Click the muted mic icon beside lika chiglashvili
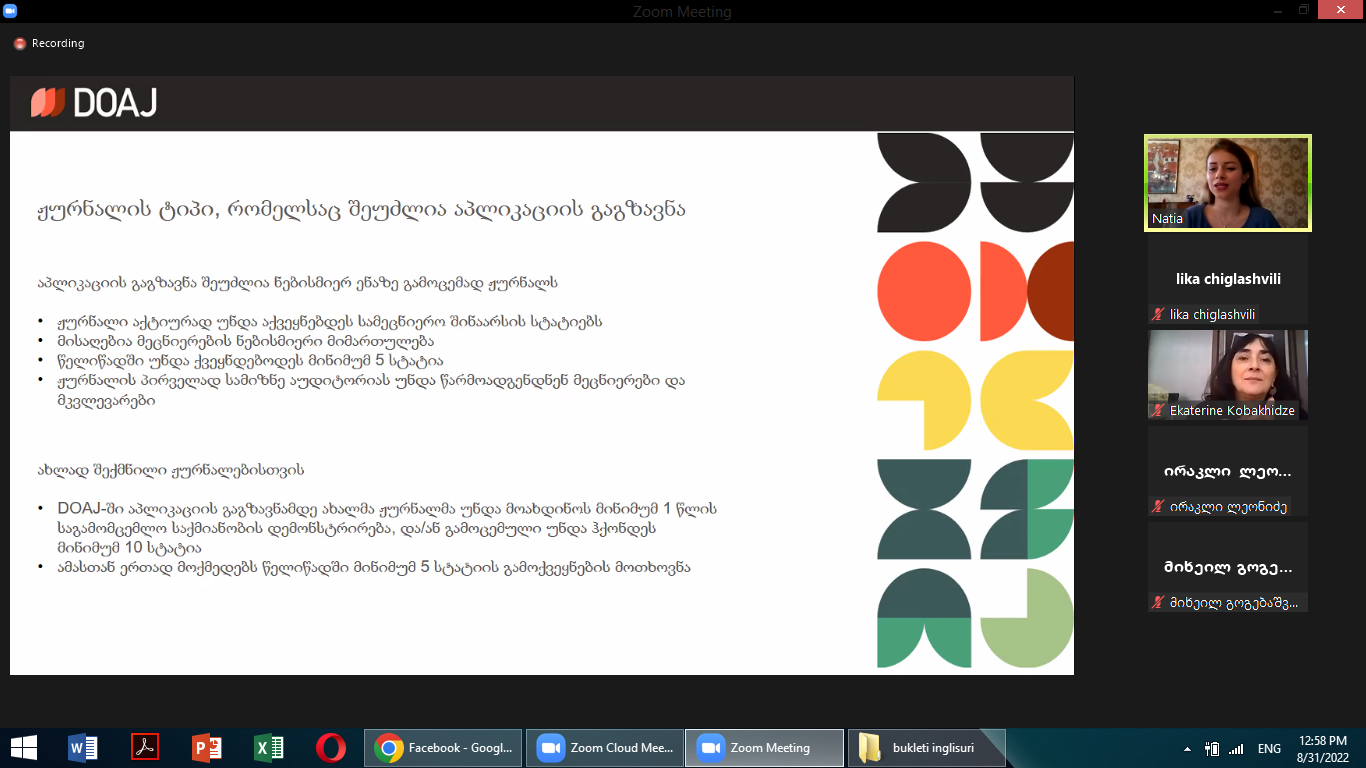This screenshot has height=768, width=1366. coord(1158,314)
